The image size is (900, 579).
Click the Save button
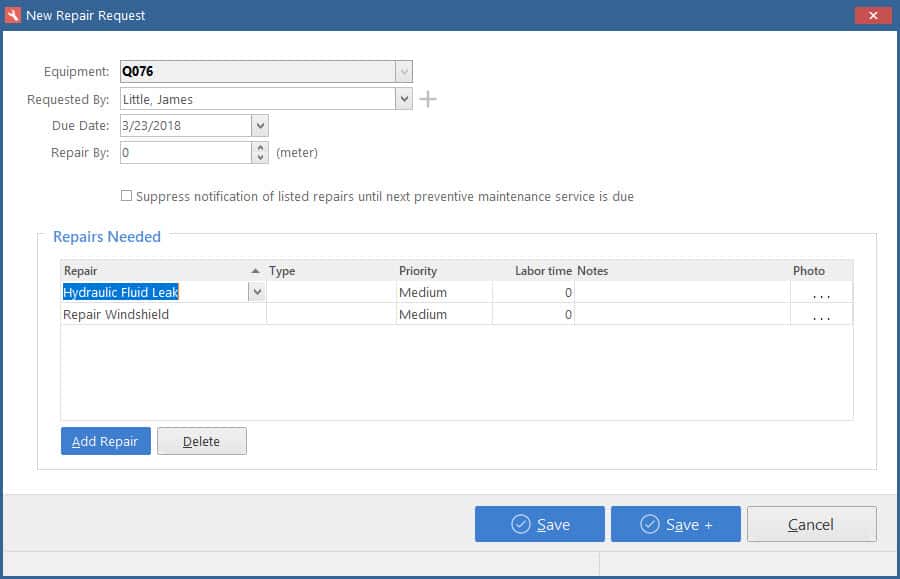(x=540, y=524)
